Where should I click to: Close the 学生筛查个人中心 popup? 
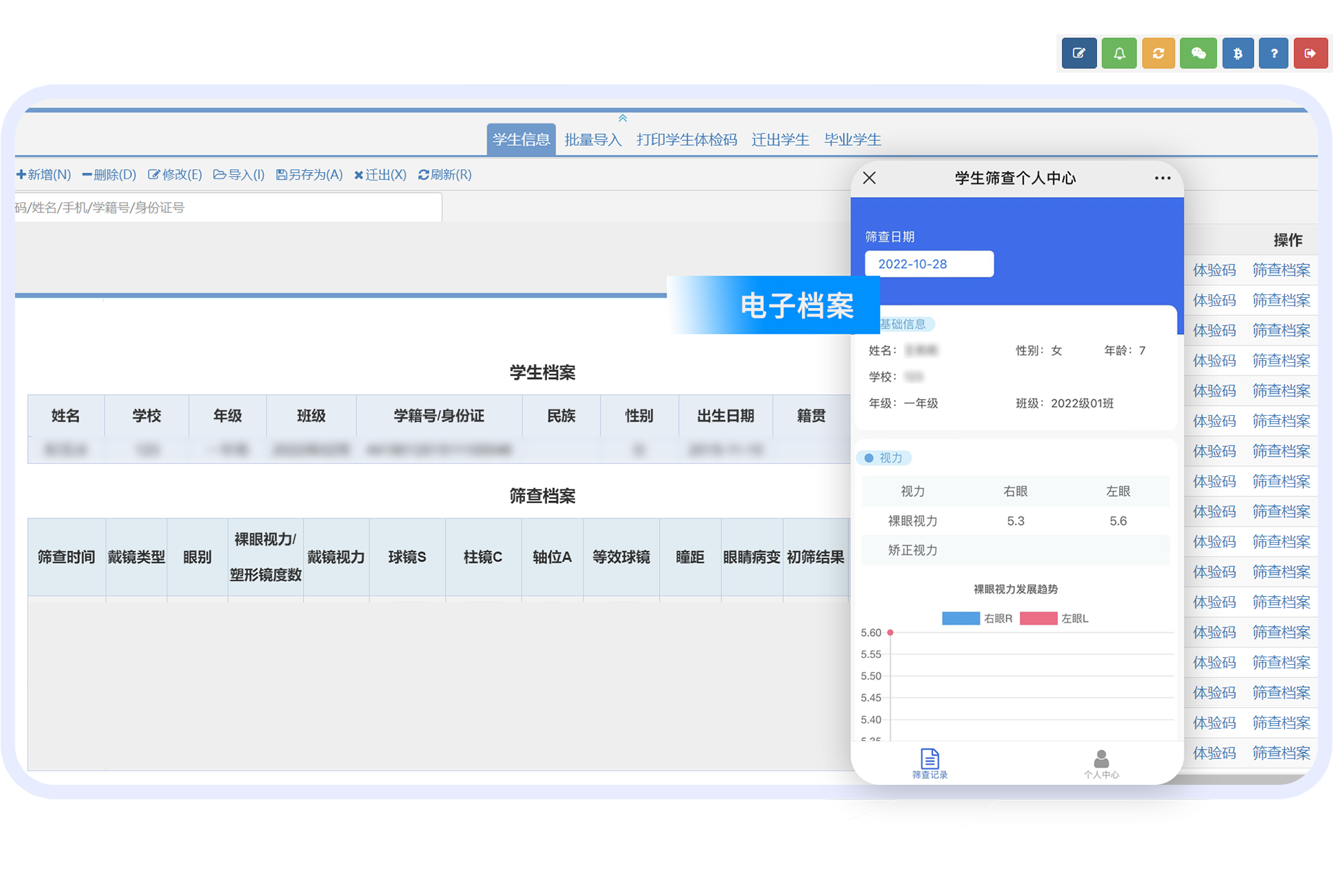[869, 178]
